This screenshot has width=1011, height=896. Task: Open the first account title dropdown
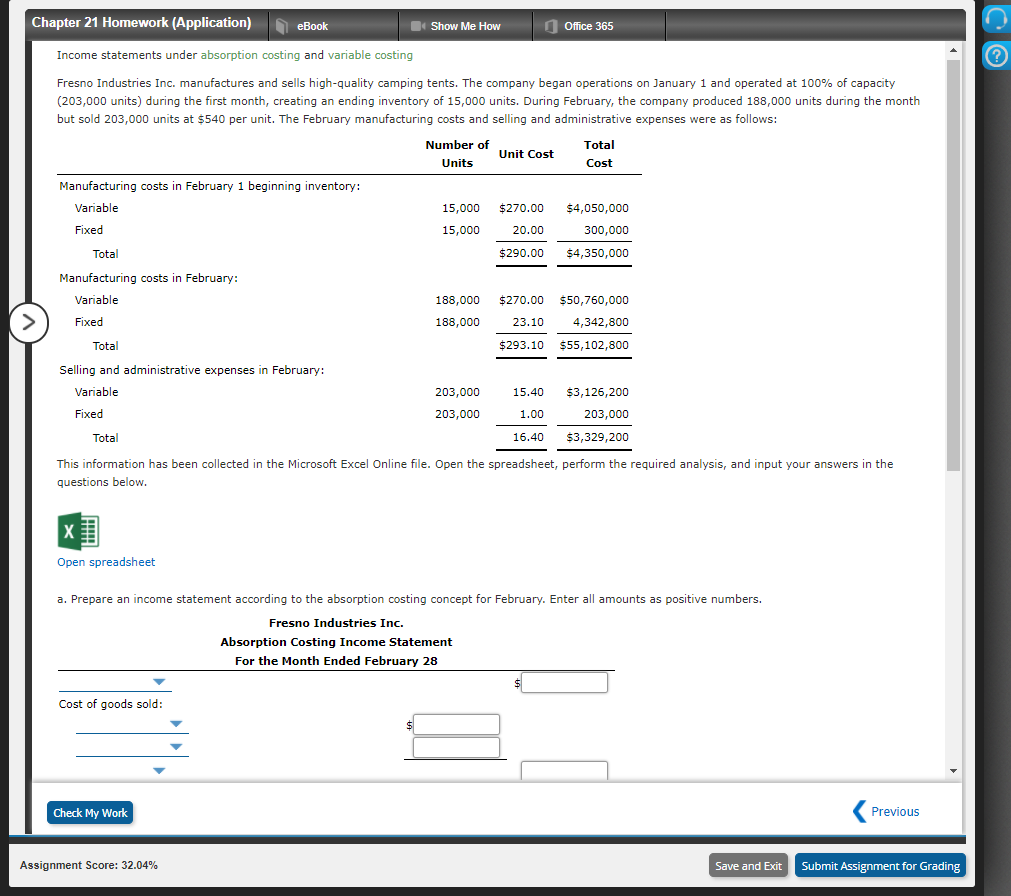pyautogui.click(x=158, y=681)
